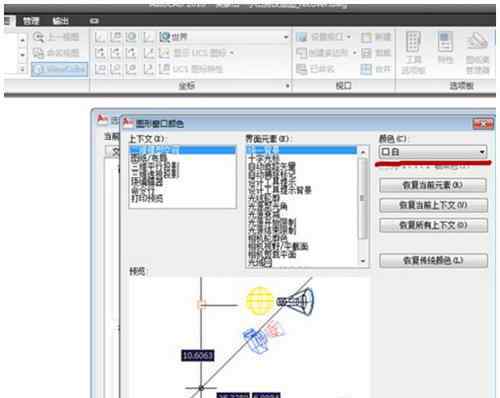Click the white color swatch in 颜色 box

pyautogui.click(x=385, y=152)
